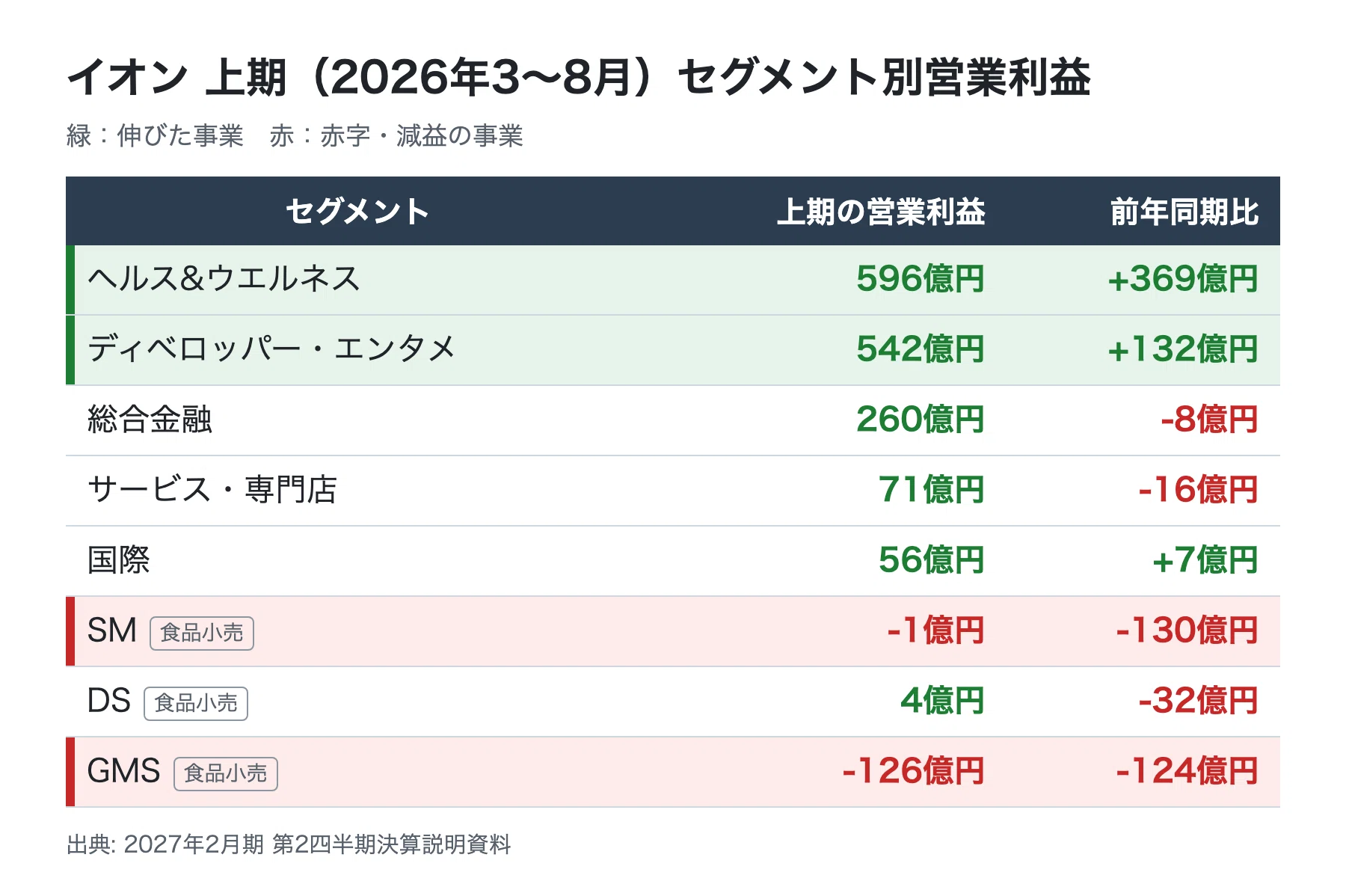The height and width of the screenshot is (896, 1346).
Task: Click the -1億円 profit value
Action: click(935, 630)
